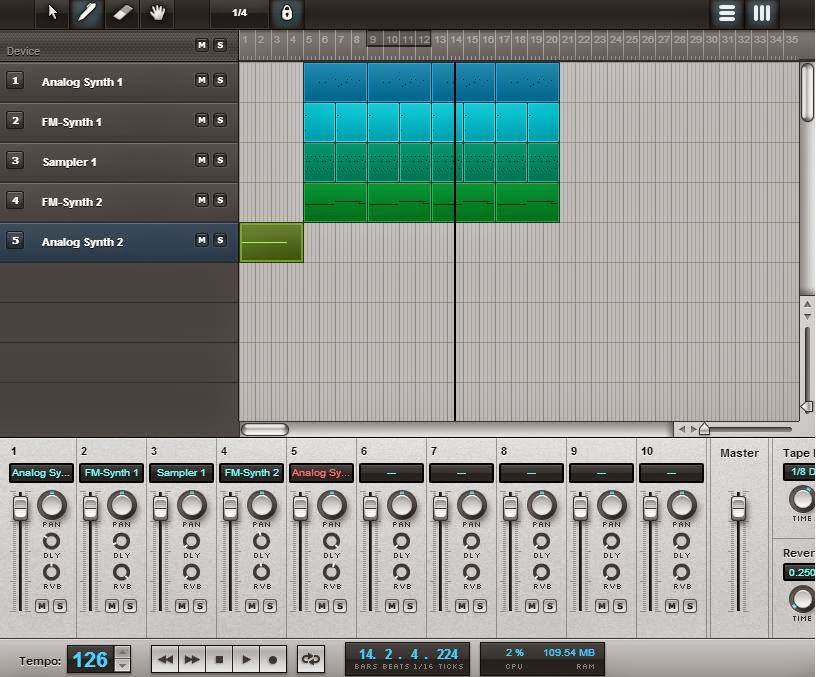
Task: Enable loop playback mode
Action: 310,659
